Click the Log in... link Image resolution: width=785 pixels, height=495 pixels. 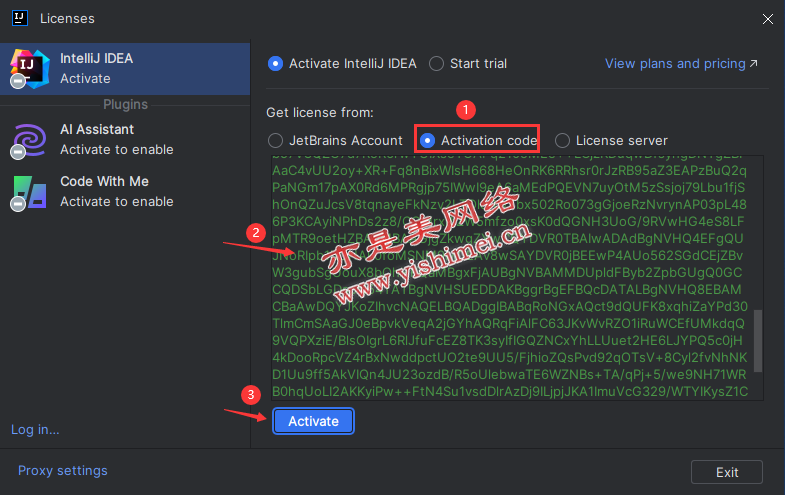click(35, 429)
